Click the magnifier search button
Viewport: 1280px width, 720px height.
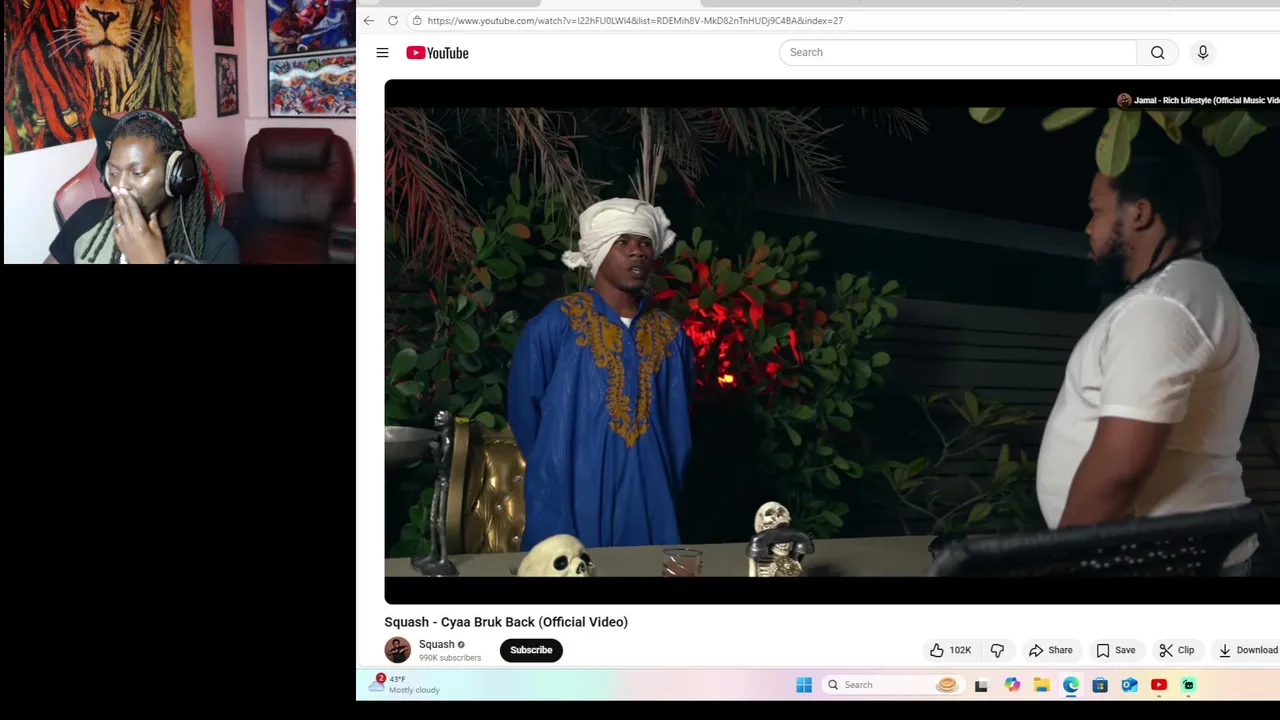[x=1157, y=52]
